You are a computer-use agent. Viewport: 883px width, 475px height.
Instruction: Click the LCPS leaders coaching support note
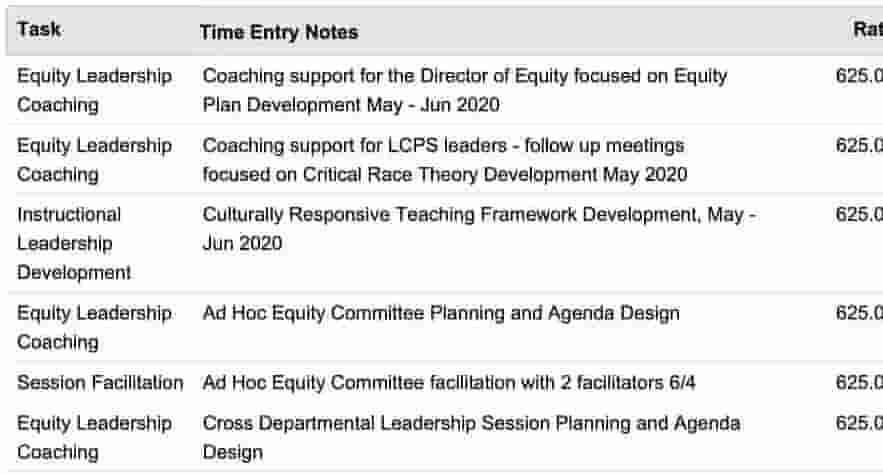coord(445,160)
